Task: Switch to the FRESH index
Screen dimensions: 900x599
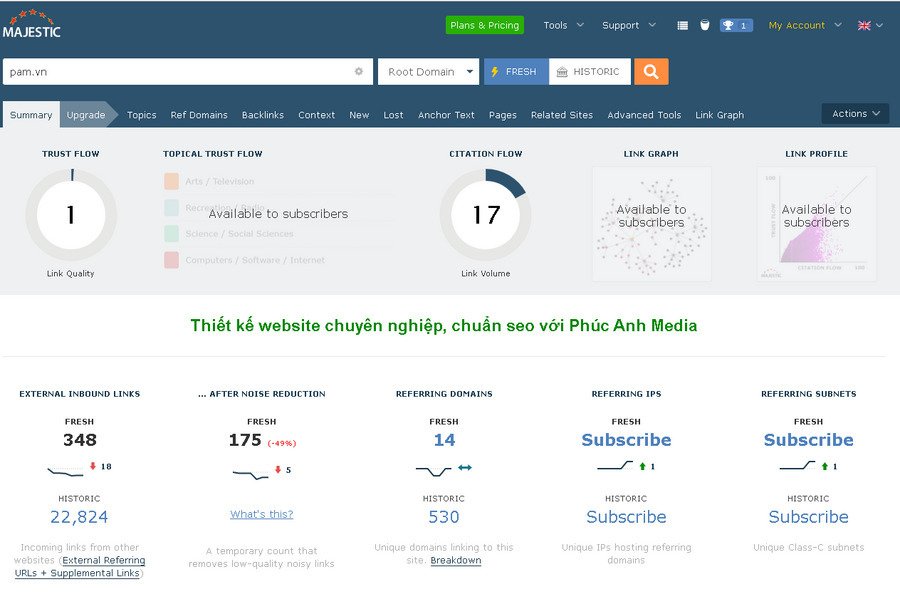Action: pyautogui.click(x=515, y=72)
